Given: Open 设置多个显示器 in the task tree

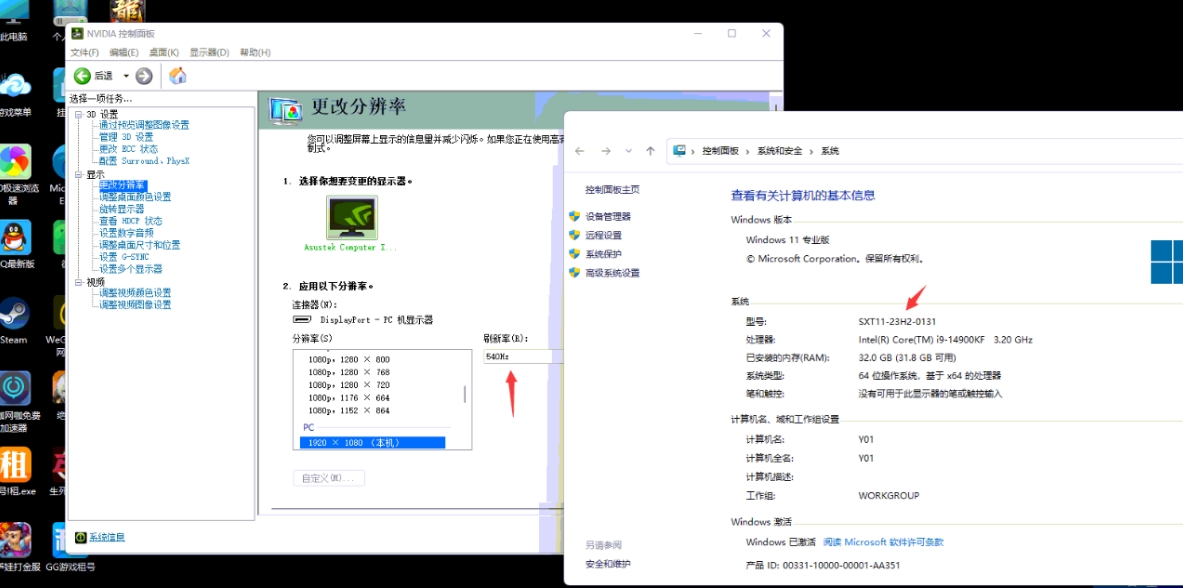Looking at the screenshot, I should pos(131,269).
